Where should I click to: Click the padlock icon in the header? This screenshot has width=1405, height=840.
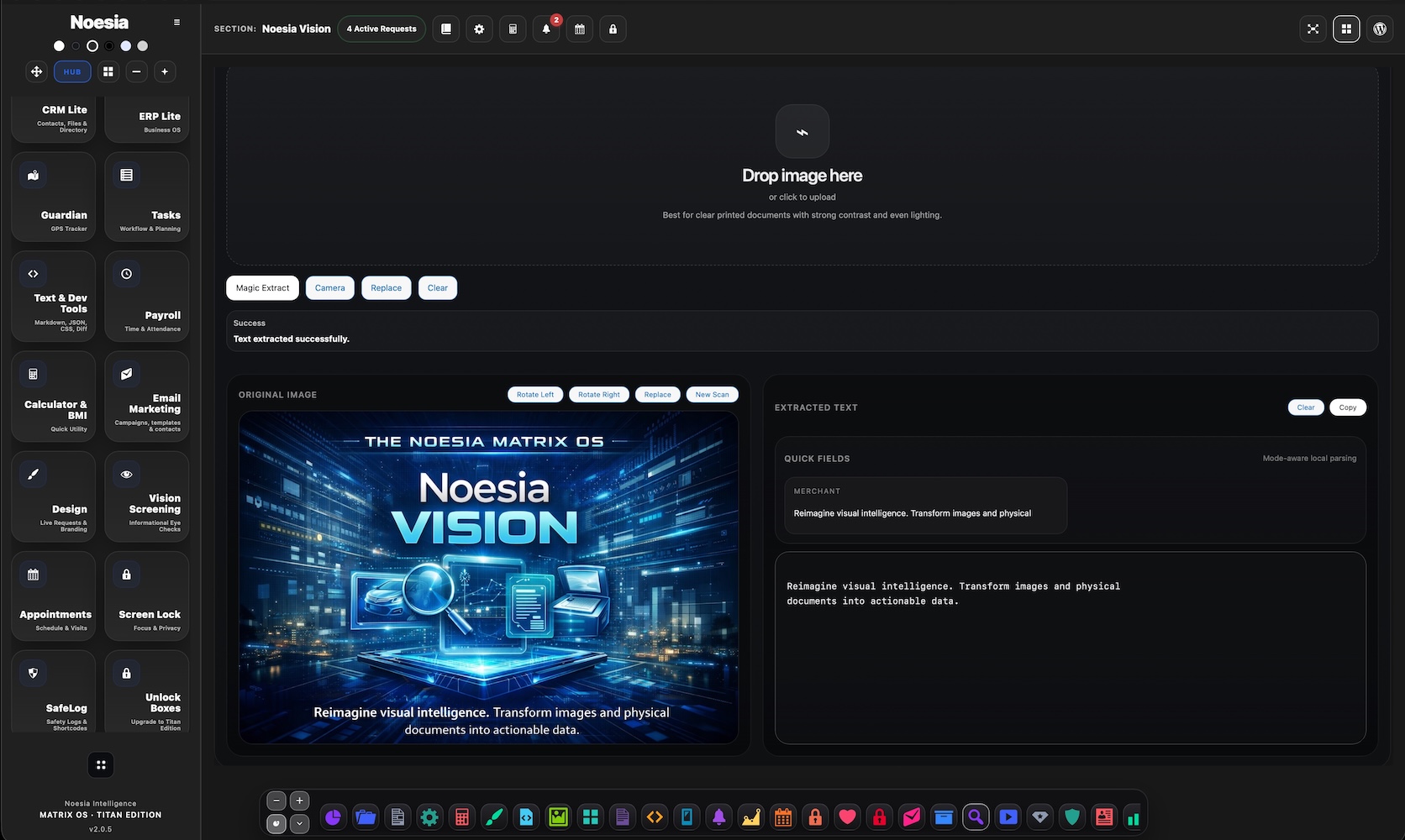(x=613, y=29)
